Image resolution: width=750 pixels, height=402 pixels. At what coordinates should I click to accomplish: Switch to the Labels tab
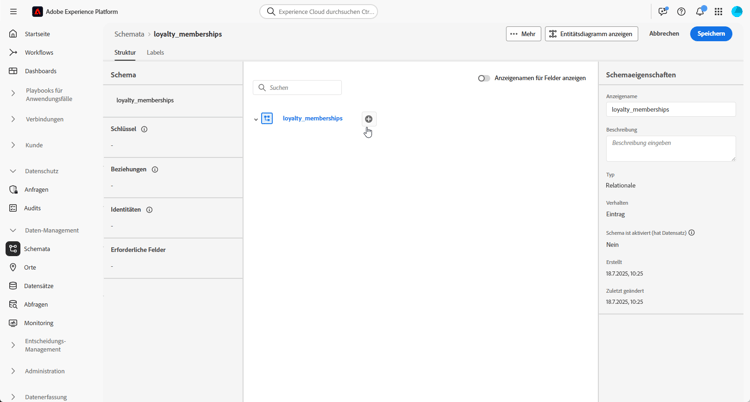tap(155, 52)
